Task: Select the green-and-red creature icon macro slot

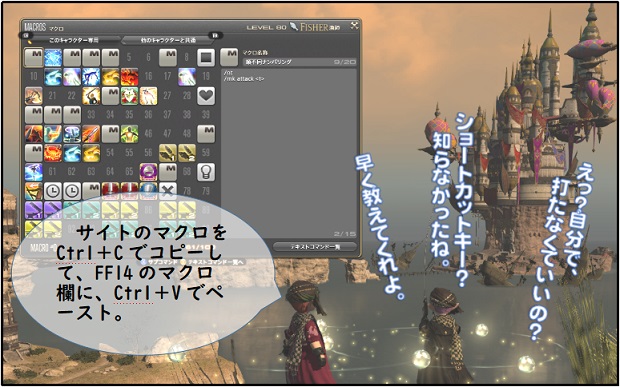Action: tap(129, 96)
